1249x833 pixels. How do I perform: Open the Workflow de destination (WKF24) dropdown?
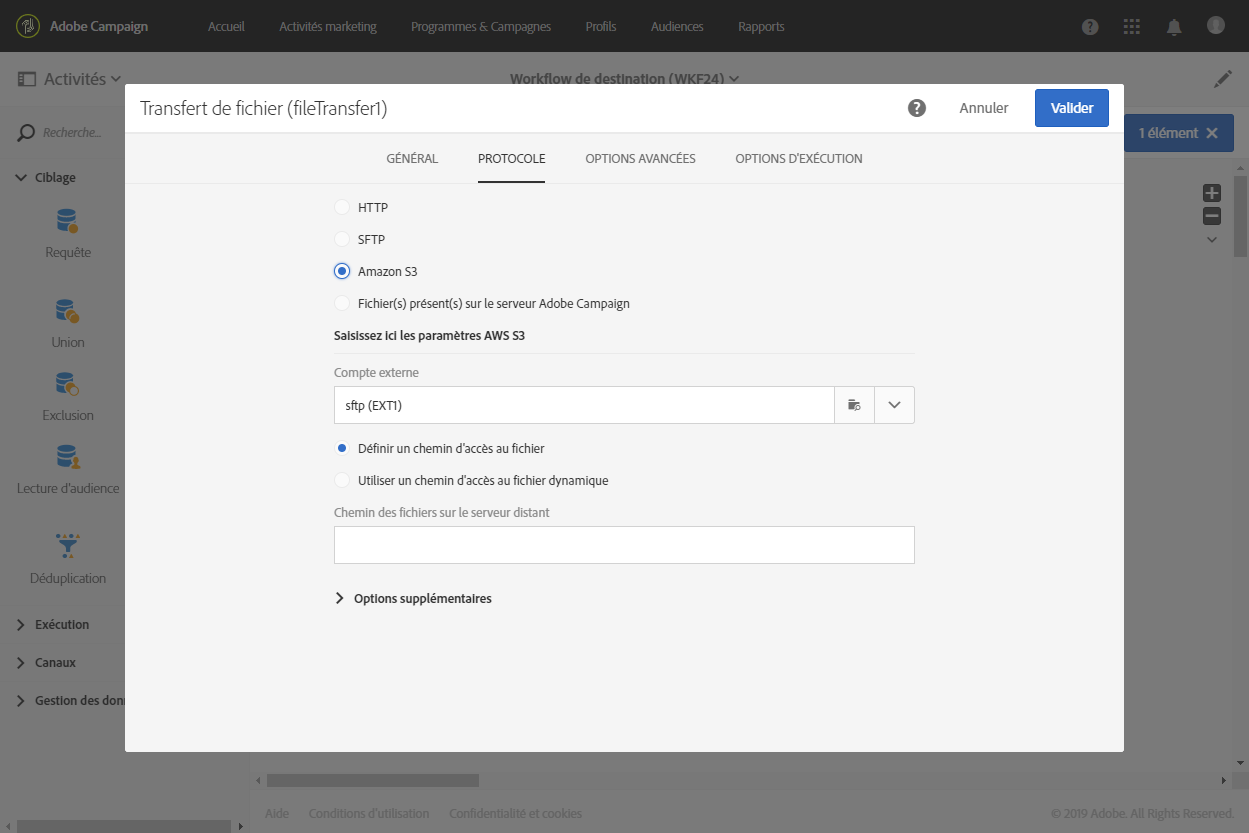[x=624, y=79]
